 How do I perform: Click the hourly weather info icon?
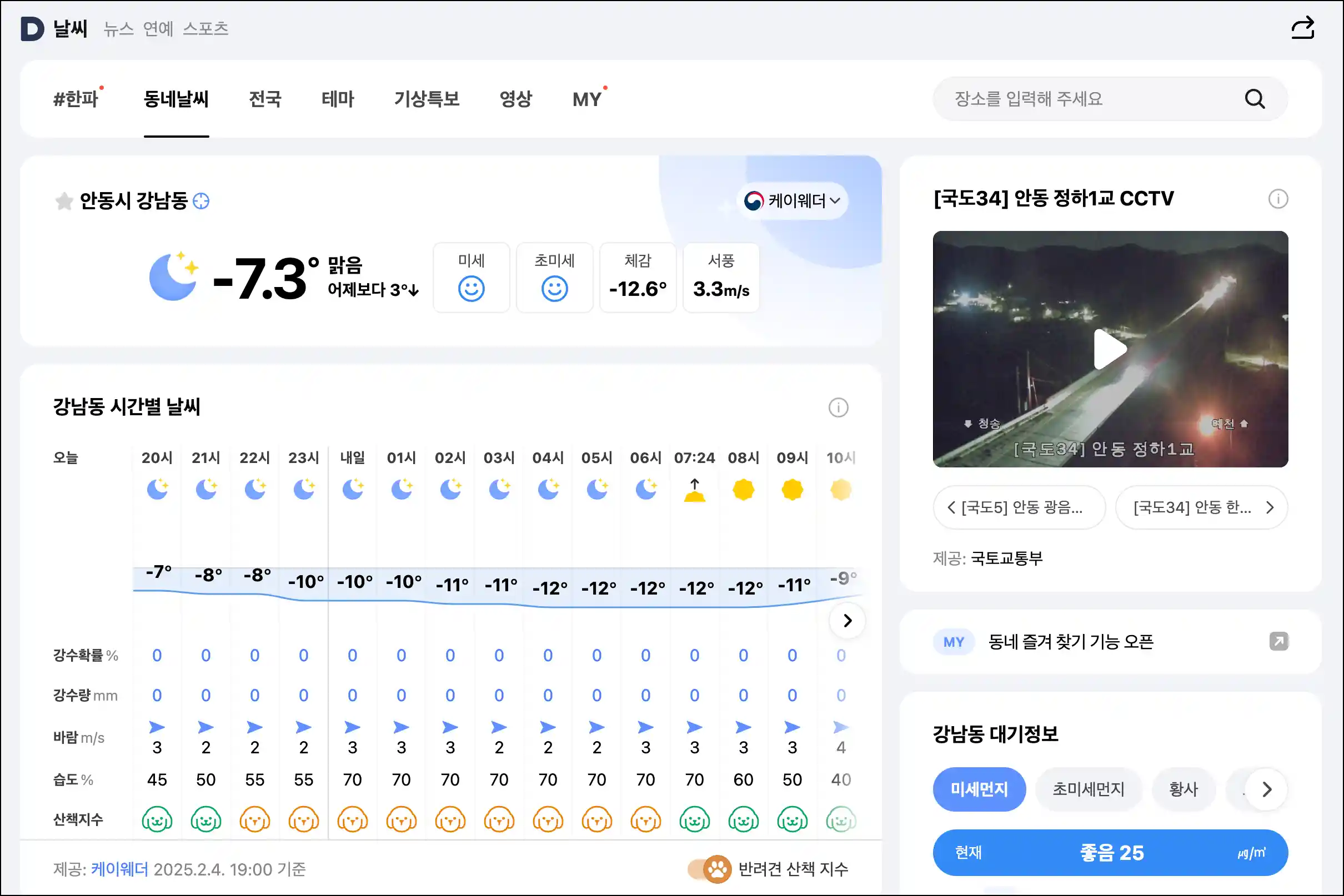coord(838,407)
